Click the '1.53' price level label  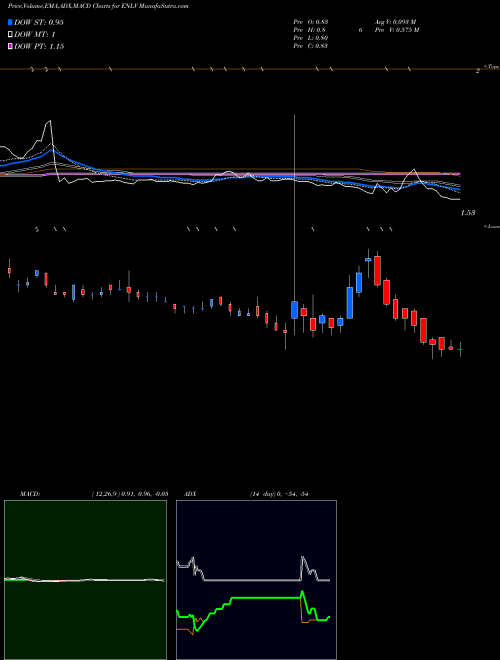tap(468, 213)
